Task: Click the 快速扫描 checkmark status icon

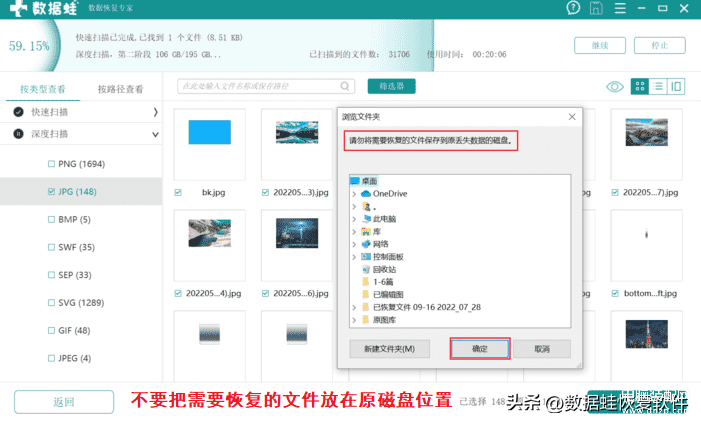Action: point(18,112)
